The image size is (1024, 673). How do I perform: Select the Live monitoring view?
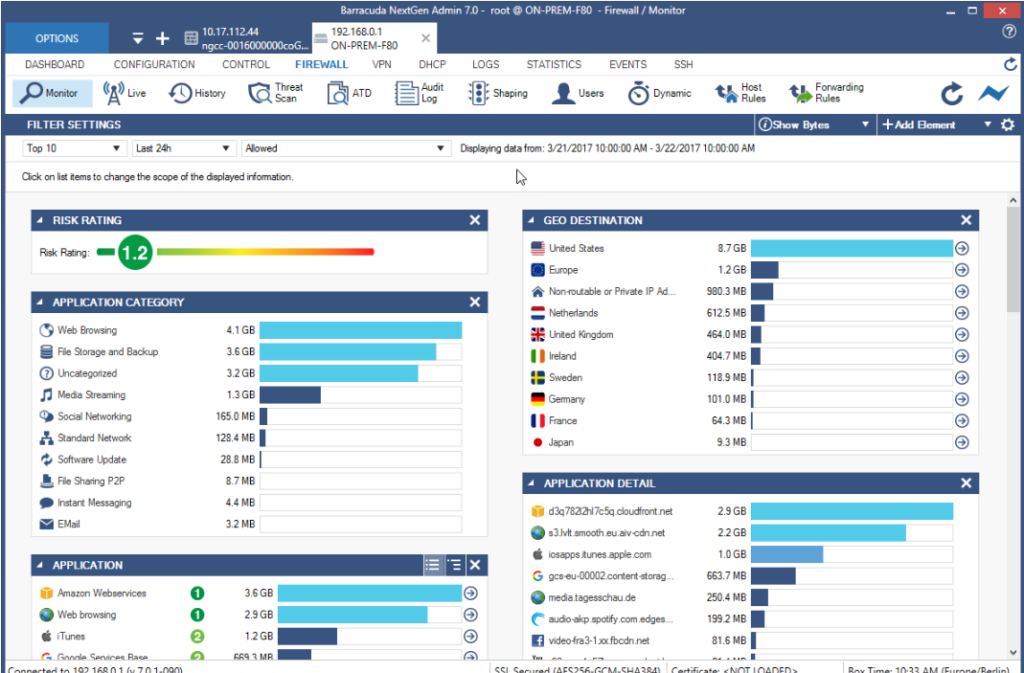(122, 93)
